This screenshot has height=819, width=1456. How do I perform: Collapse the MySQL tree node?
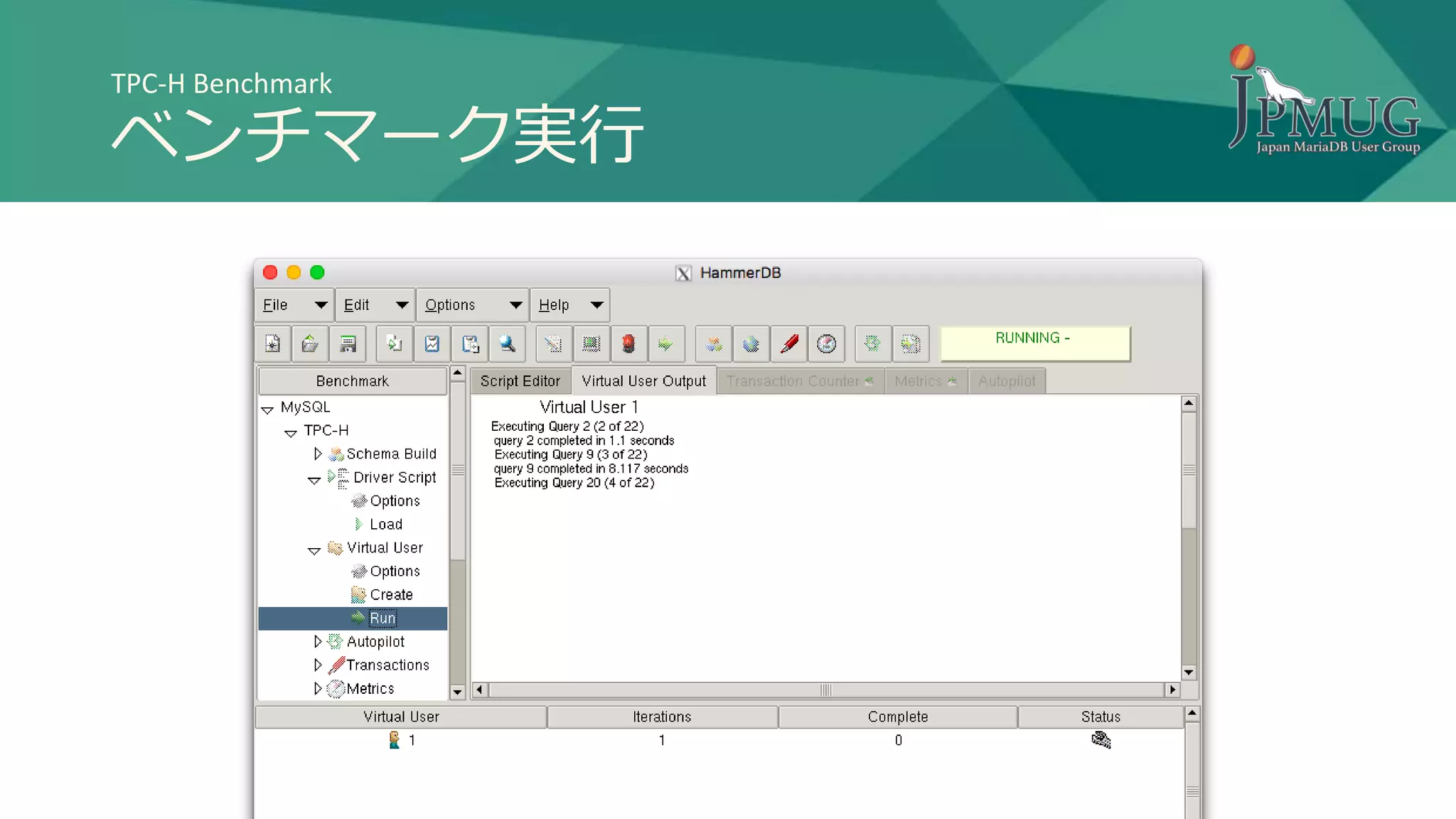267,409
